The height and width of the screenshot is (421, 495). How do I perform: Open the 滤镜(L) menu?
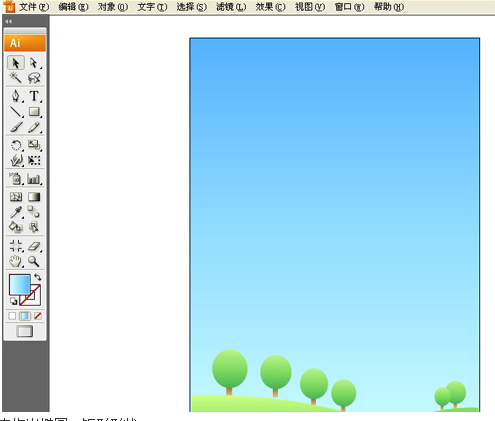click(x=231, y=7)
